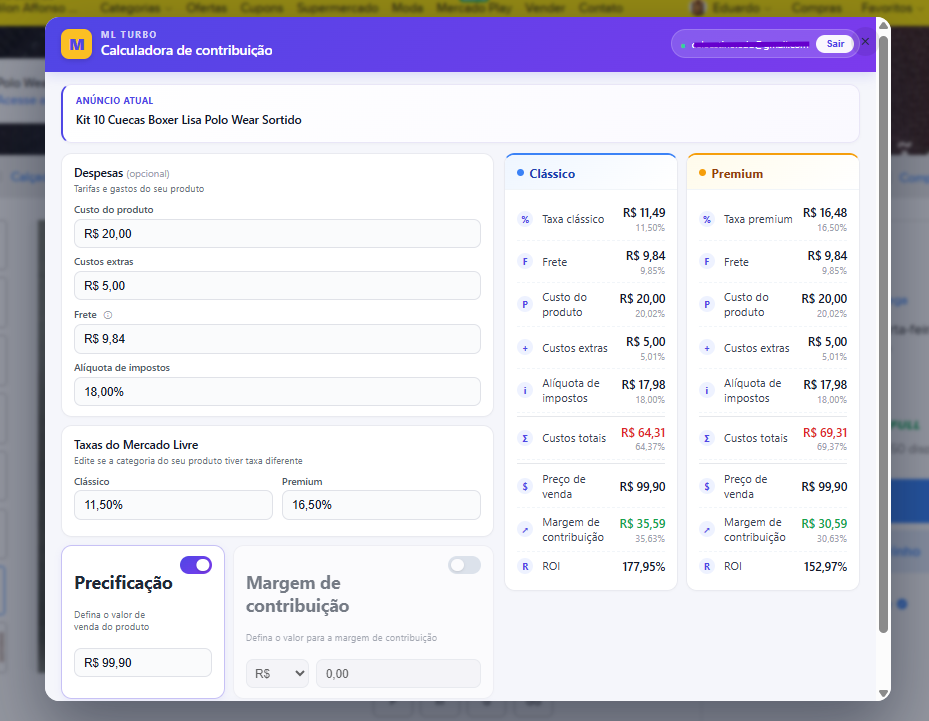Click sigma icon for Clássico Custos totais
This screenshot has height=721, width=929.
pyautogui.click(x=525, y=438)
